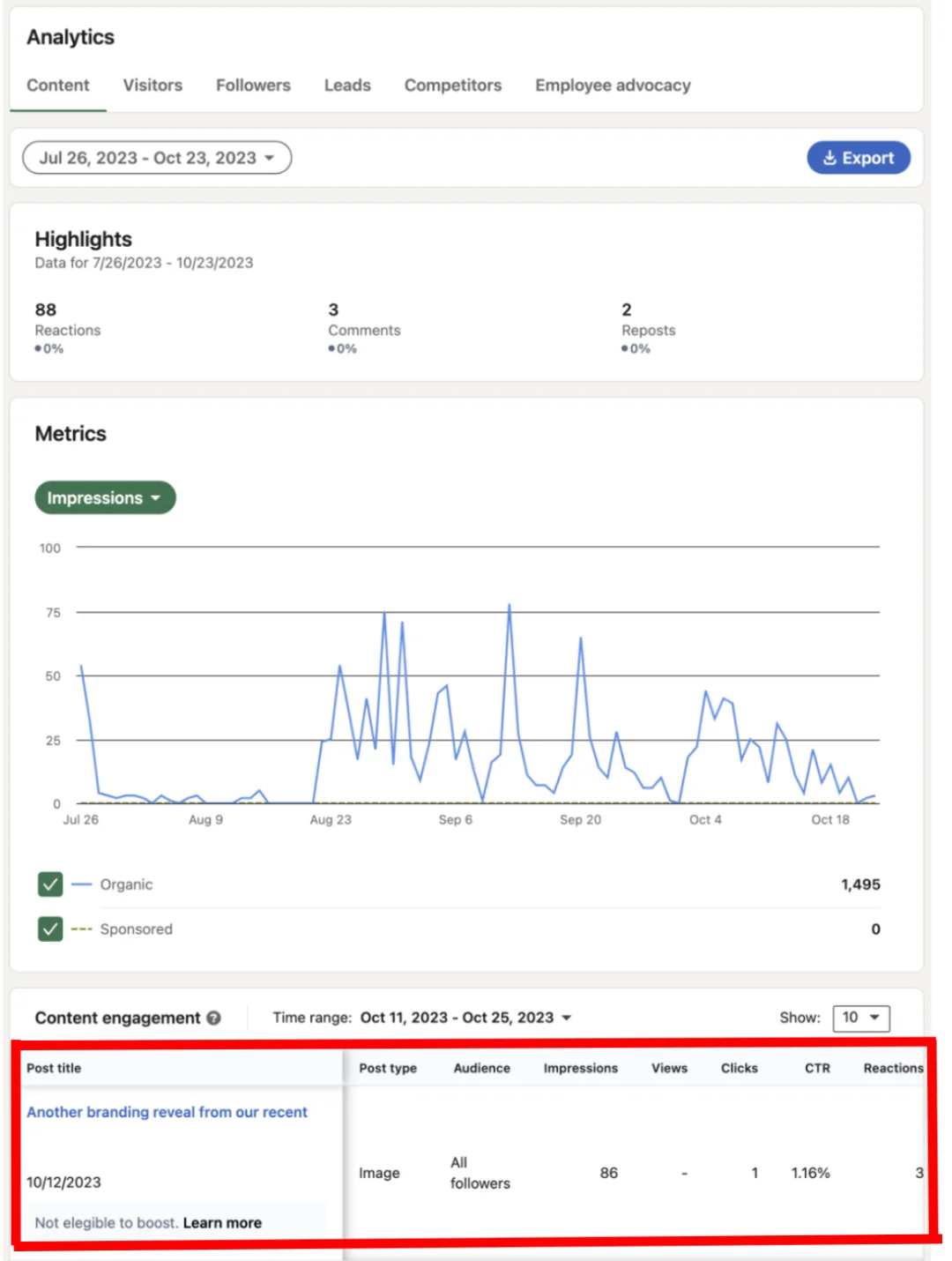
Task: Click the Audience column header
Action: tap(481, 1068)
